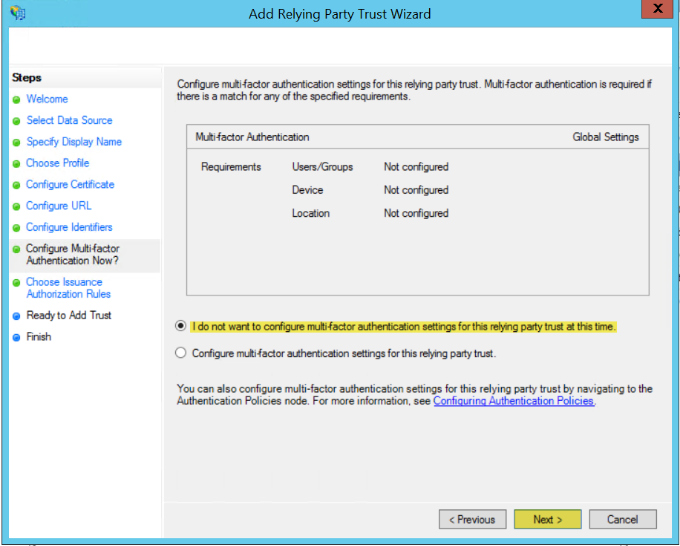Cancel the relying party trust wizard
The width and height of the screenshot is (680, 546).
(x=622, y=520)
